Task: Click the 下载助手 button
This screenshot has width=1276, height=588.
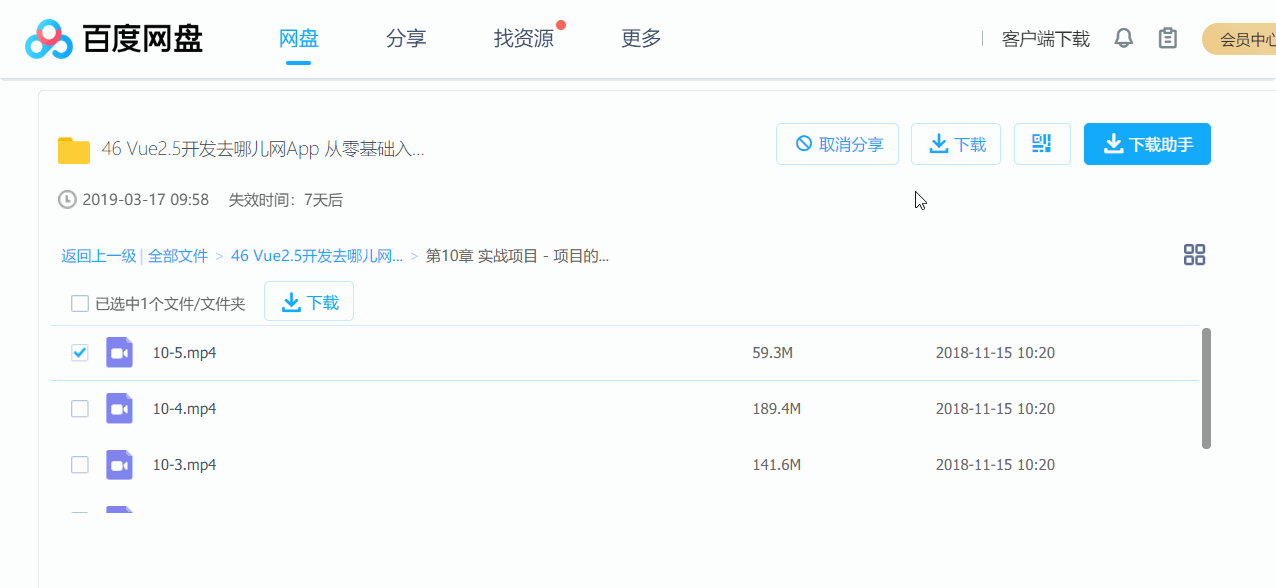Action: click(1147, 144)
